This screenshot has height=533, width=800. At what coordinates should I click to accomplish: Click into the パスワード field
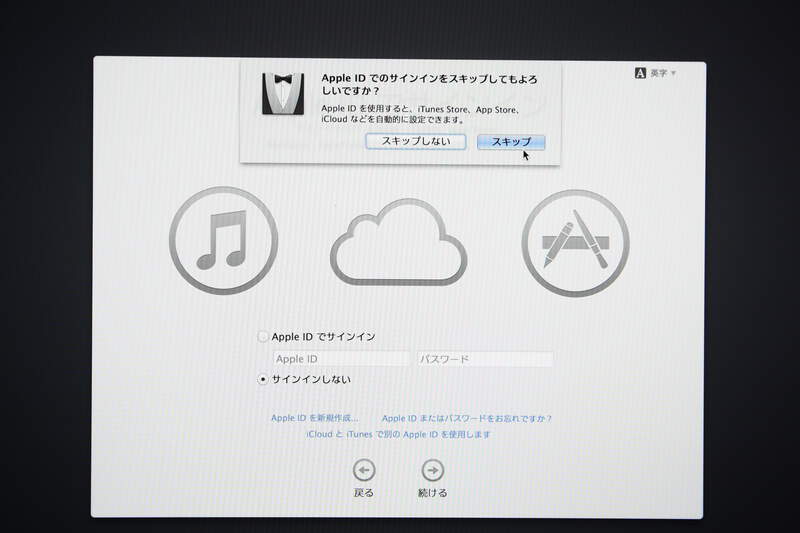[x=484, y=359]
